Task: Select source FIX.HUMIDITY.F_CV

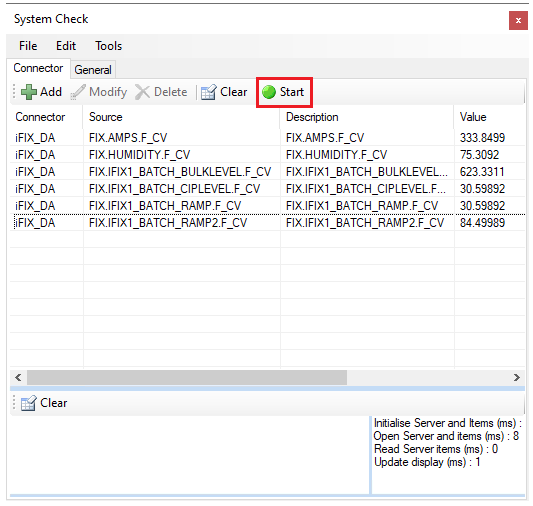Action: click(139, 155)
